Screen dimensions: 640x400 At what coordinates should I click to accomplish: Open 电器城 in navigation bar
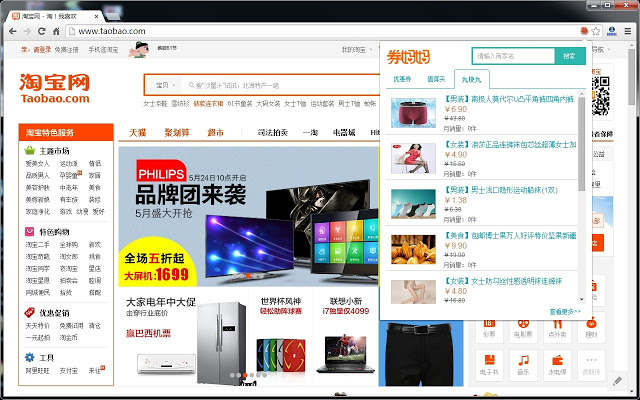(x=344, y=133)
